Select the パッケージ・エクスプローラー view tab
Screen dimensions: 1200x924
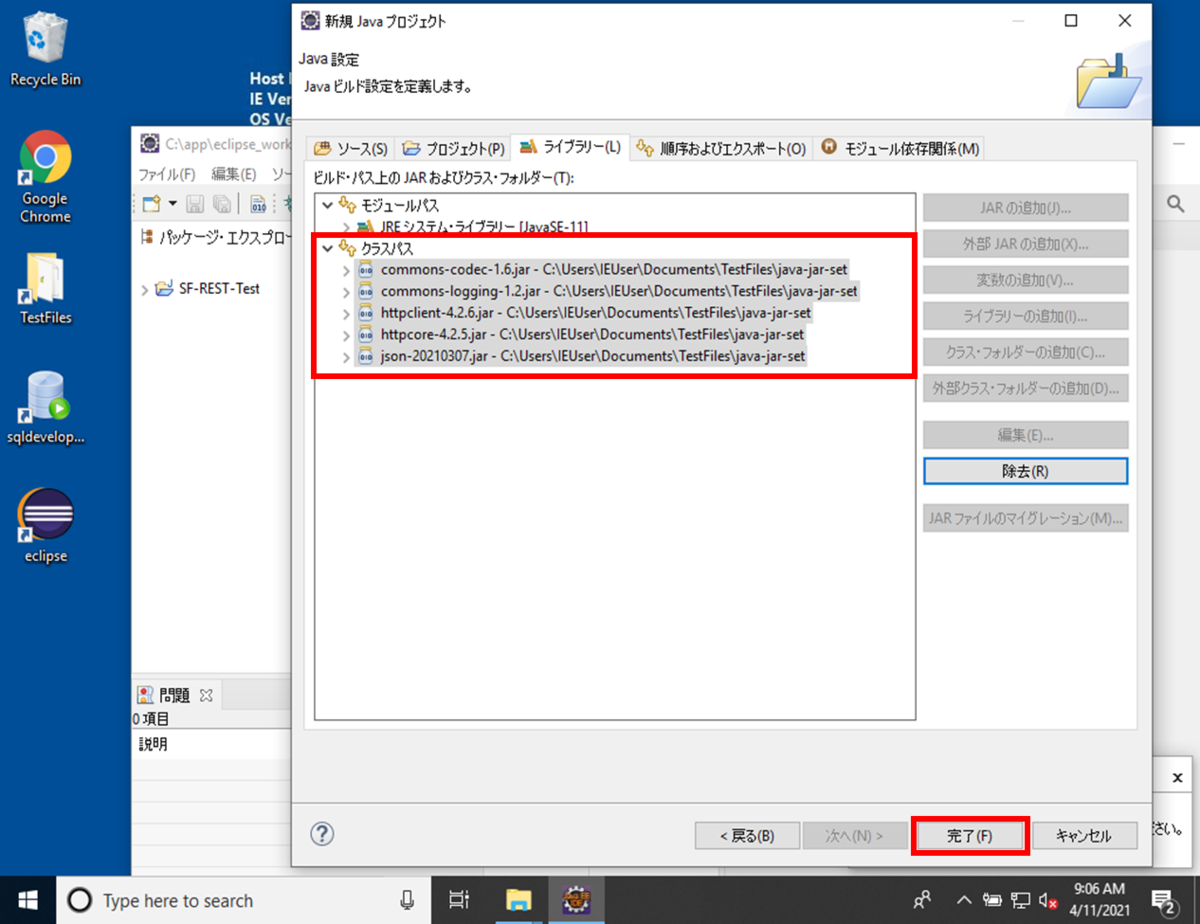coord(214,238)
